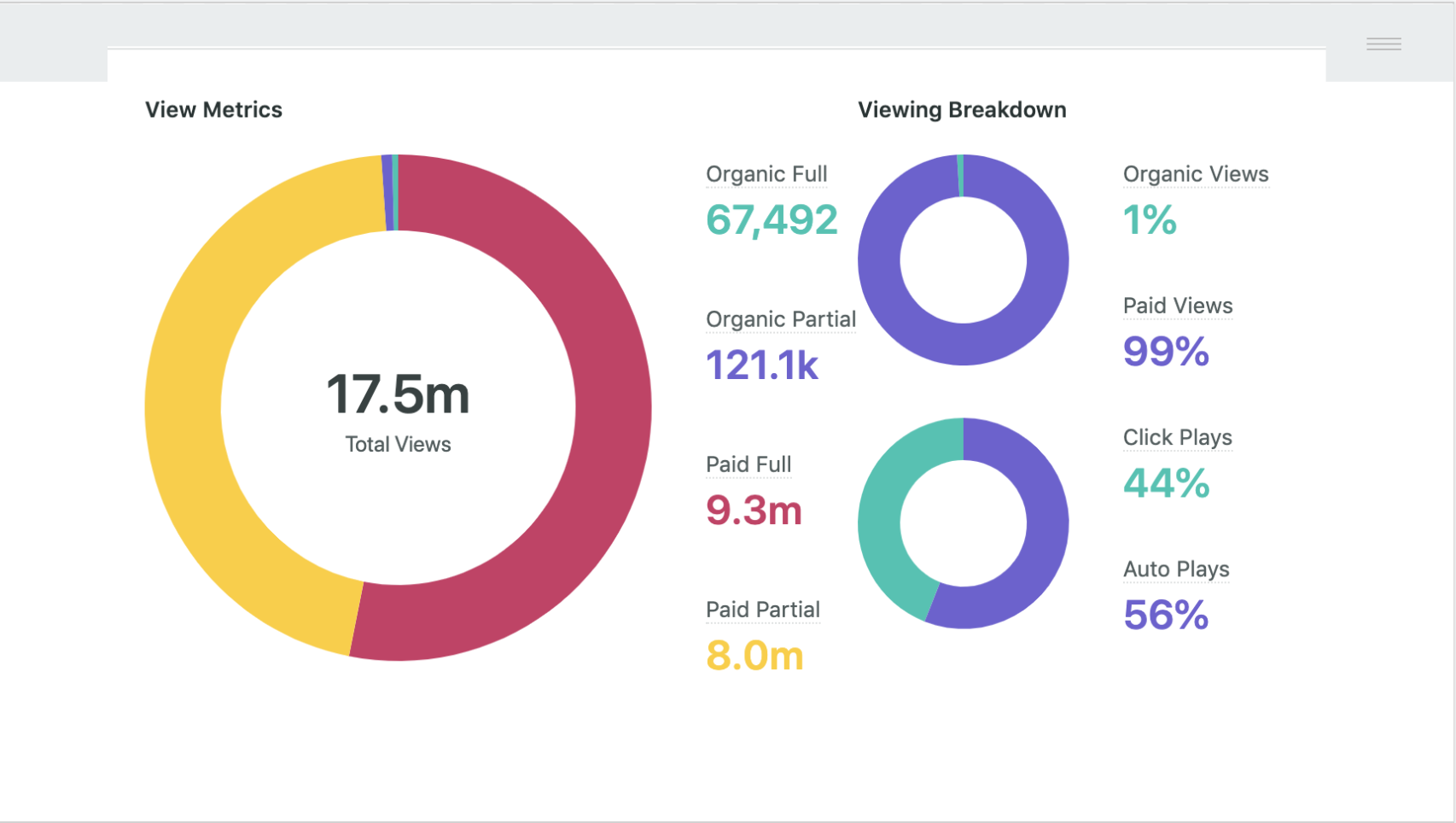Click the 8.0m Paid Partial value
The width and height of the screenshot is (1456, 823).
(754, 656)
